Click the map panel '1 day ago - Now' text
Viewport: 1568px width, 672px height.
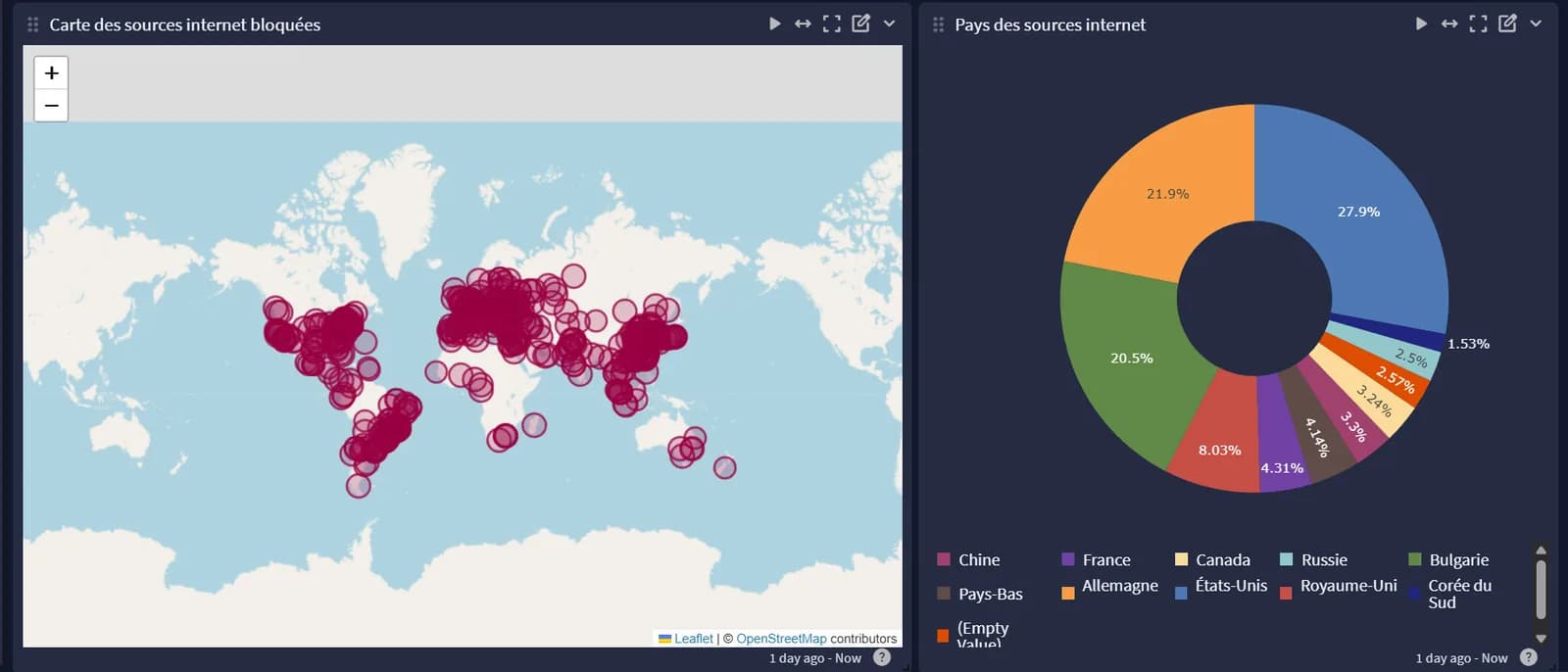tap(815, 658)
